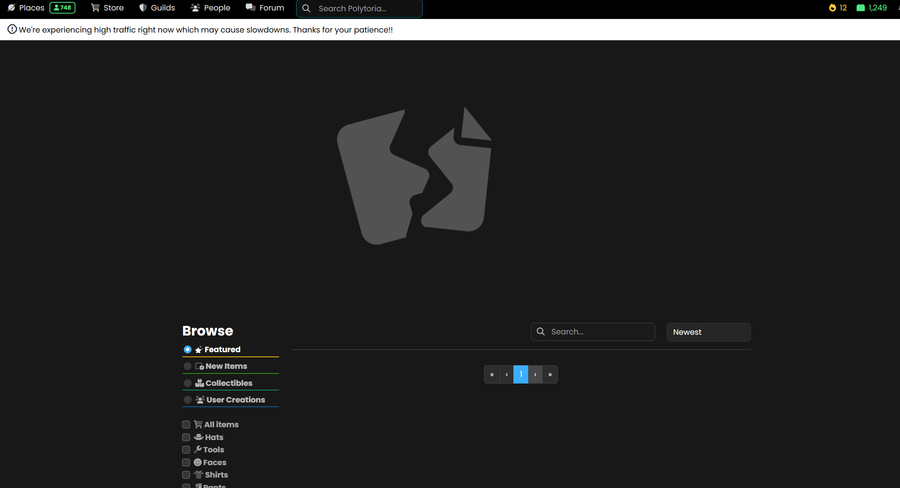Screen dimensions: 900x488
Task: Click the All items cart icon
Action: (x=198, y=424)
